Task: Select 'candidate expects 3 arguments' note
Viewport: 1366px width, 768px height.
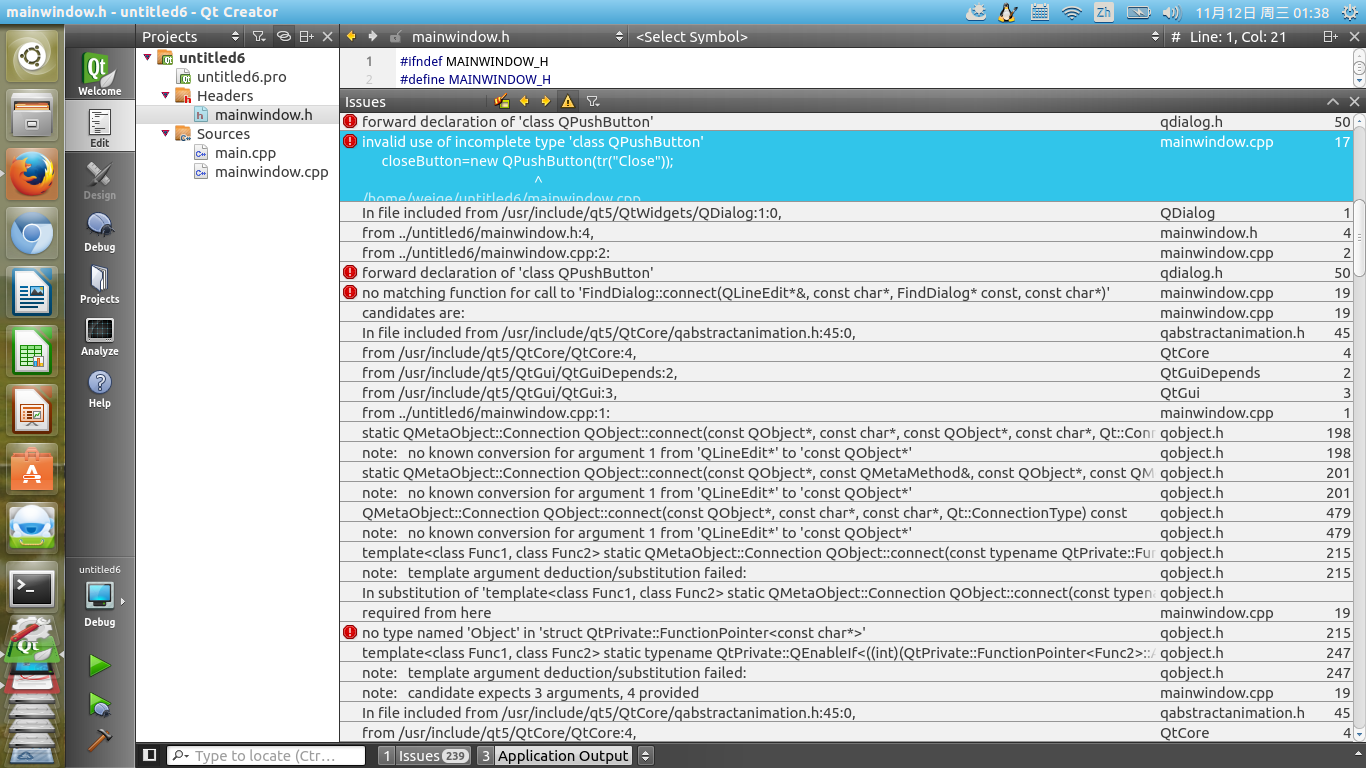Action: click(x=847, y=693)
